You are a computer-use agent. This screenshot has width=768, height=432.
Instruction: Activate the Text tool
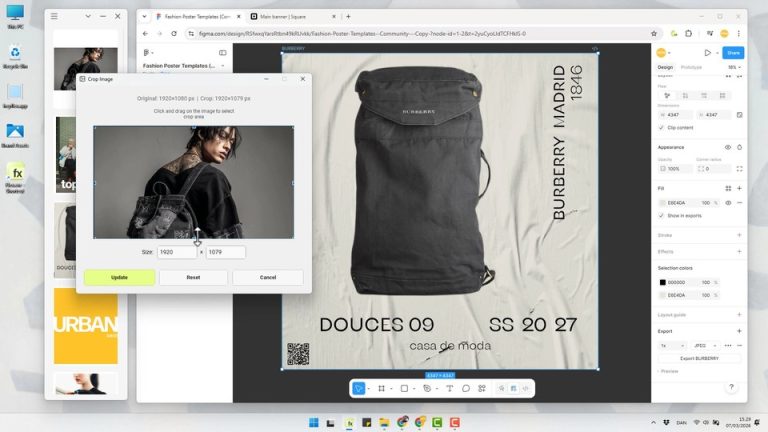coord(450,388)
